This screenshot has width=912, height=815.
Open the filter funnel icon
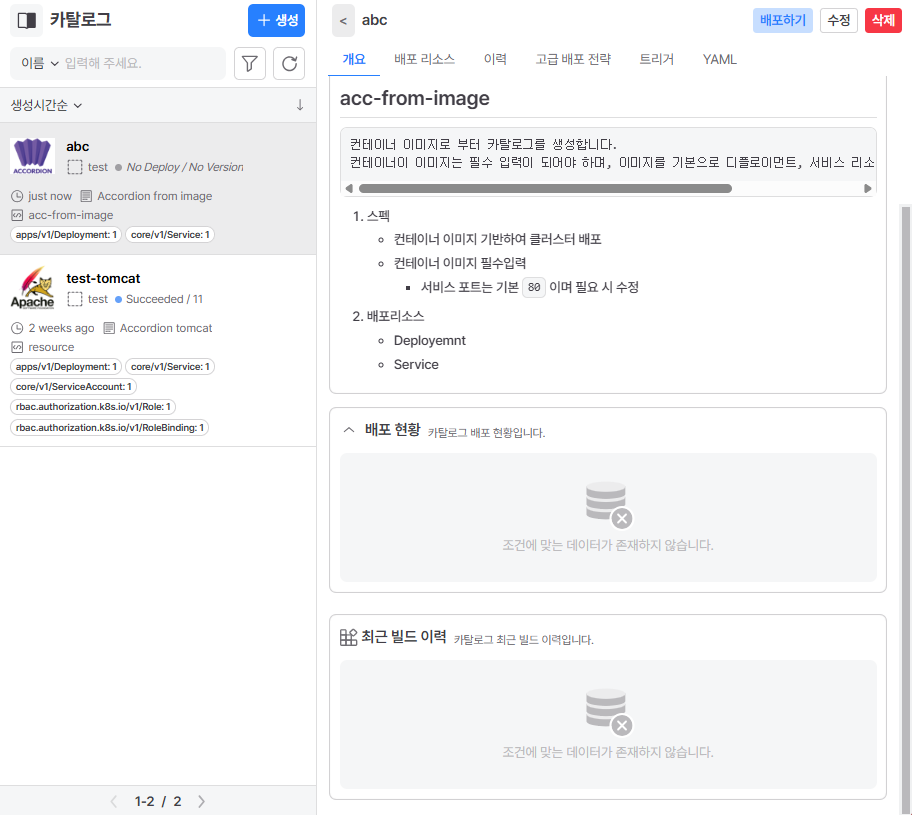tap(250, 63)
